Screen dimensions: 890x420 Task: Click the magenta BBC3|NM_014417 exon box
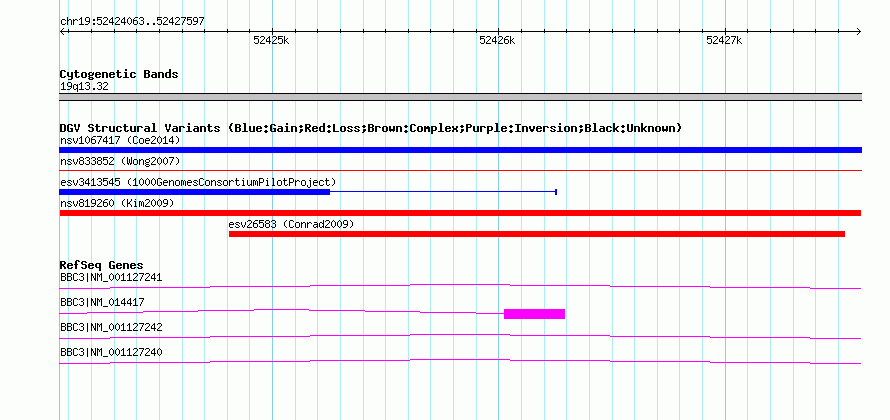534,314
